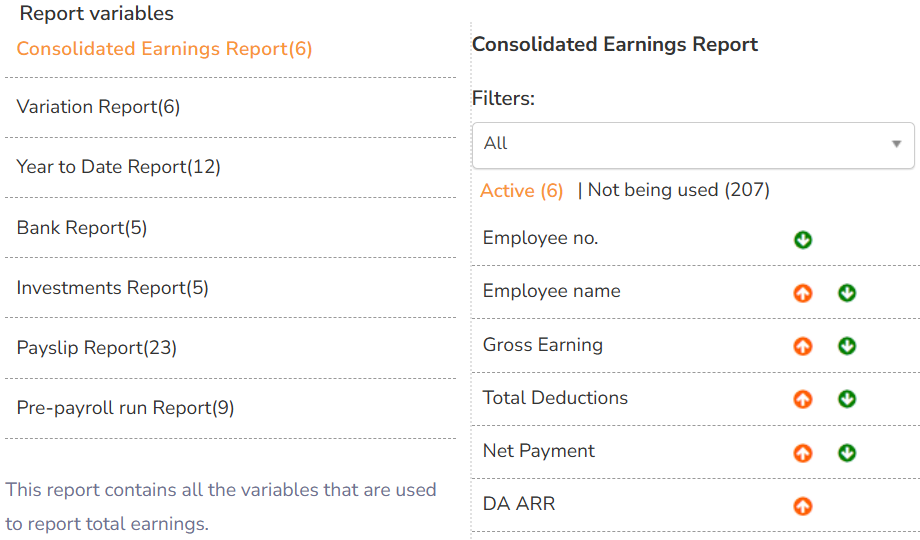Screen dimensions: 920x540
Task: Move DA ARR up with orange arrow
Action: click(x=802, y=506)
